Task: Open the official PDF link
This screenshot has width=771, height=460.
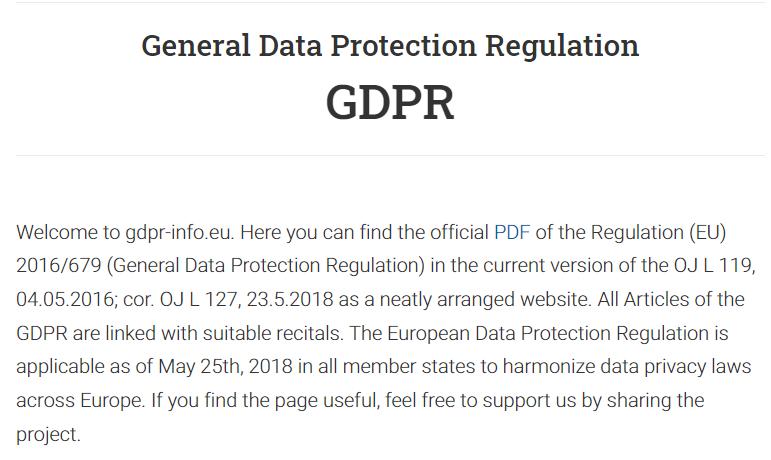Action: click(511, 233)
